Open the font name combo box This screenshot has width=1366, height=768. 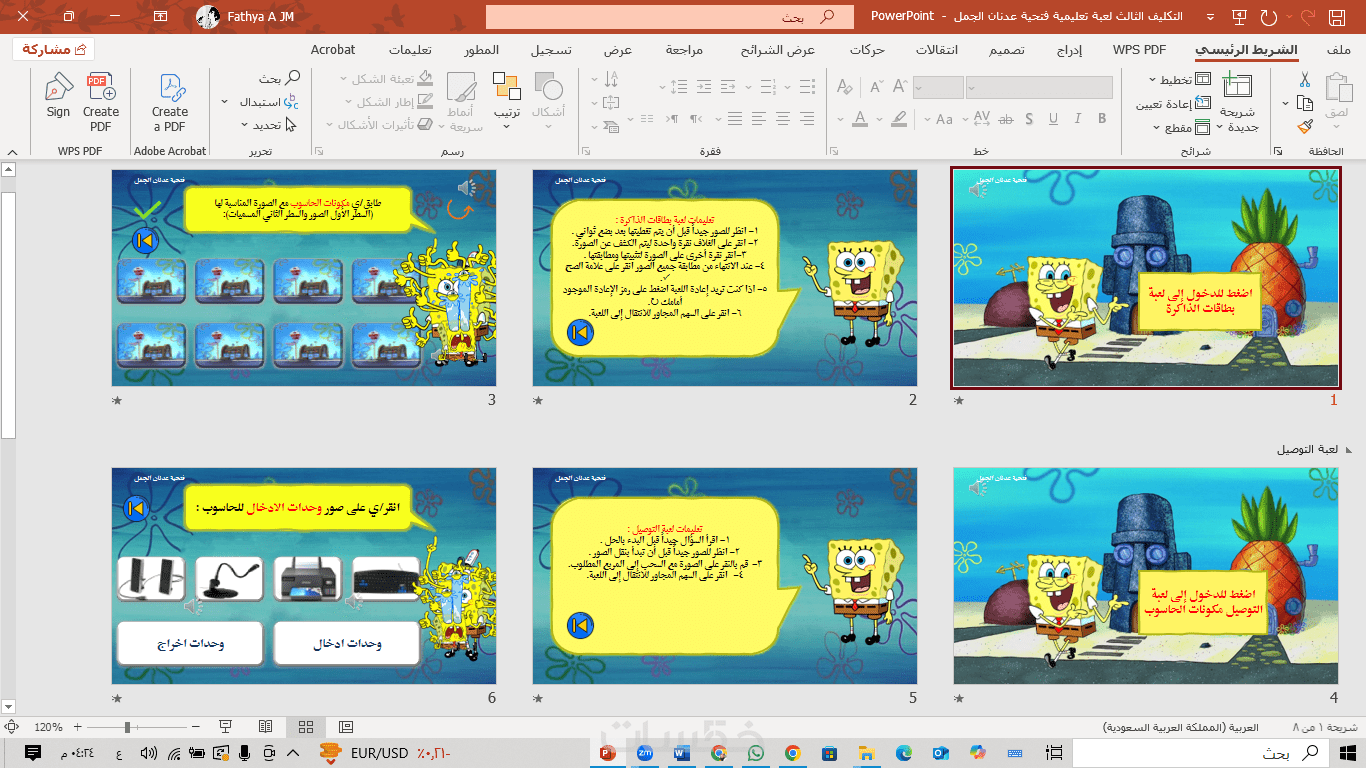point(1039,87)
